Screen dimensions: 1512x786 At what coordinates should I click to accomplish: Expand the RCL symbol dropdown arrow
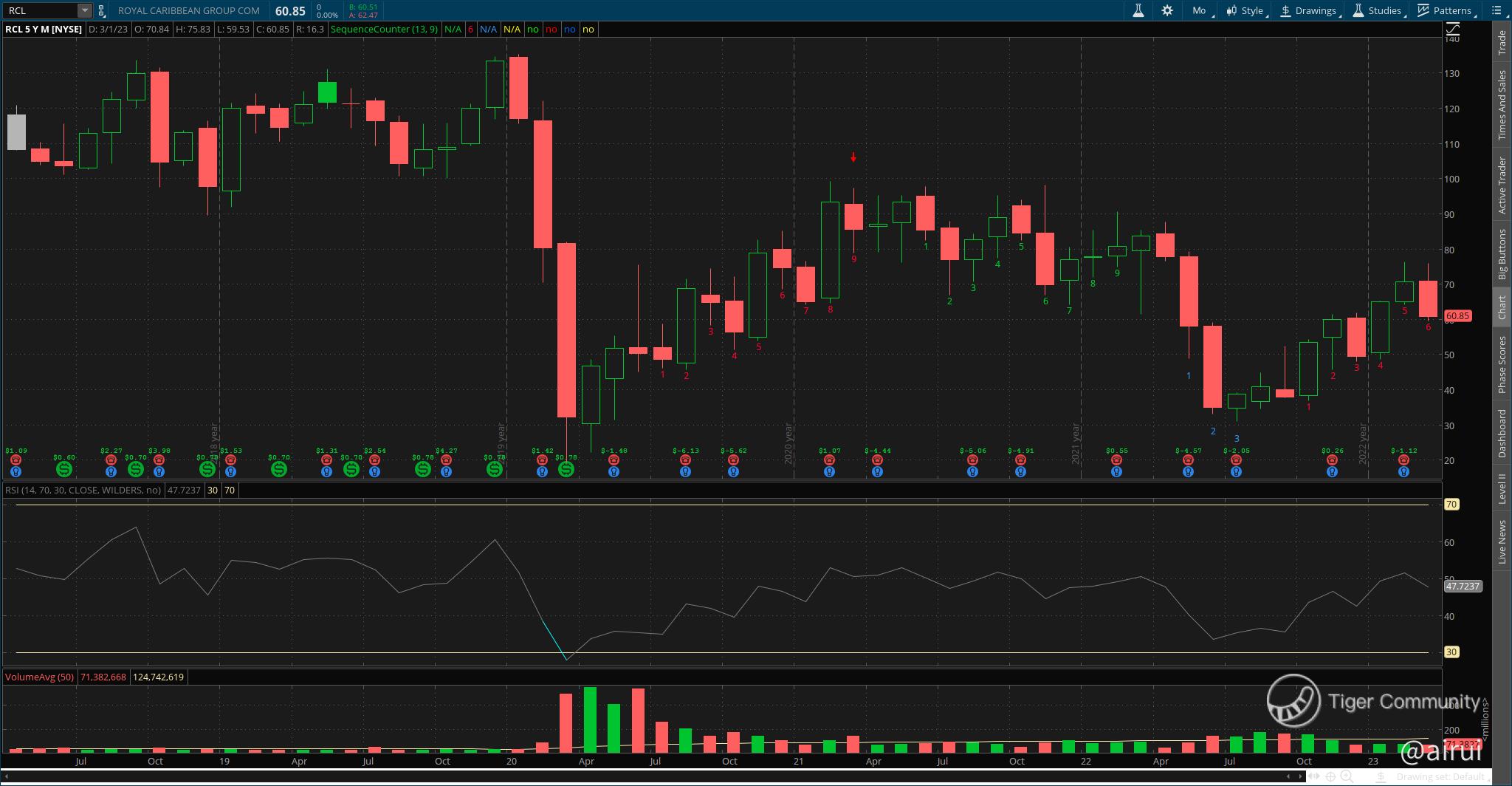click(85, 10)
